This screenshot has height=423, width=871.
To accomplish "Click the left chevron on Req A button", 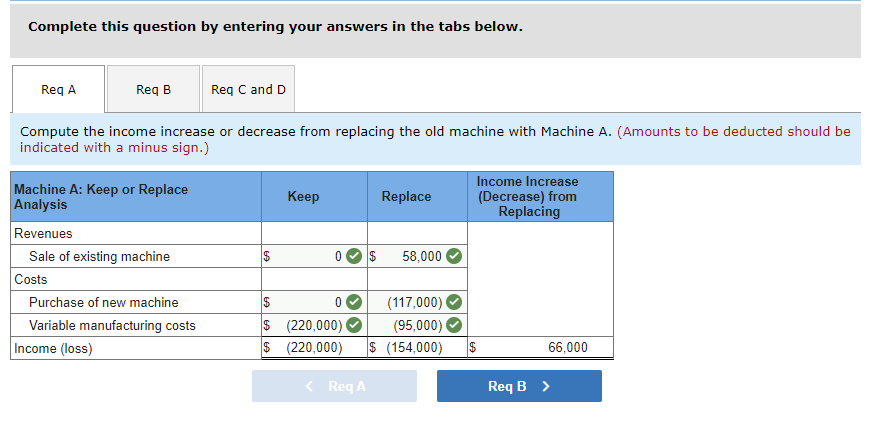I will click(x=309, y=386).
